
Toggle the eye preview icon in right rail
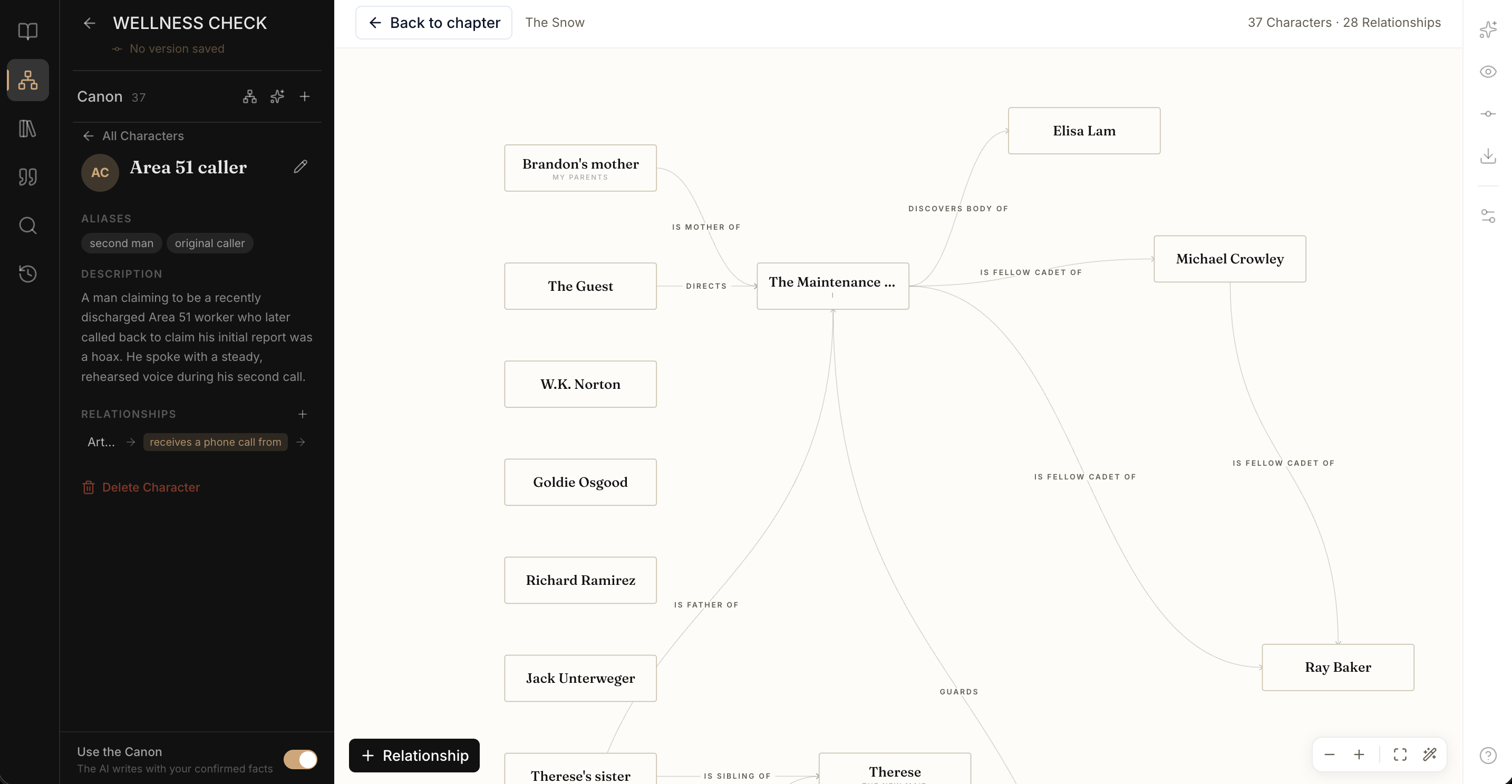pos(1488,72)
